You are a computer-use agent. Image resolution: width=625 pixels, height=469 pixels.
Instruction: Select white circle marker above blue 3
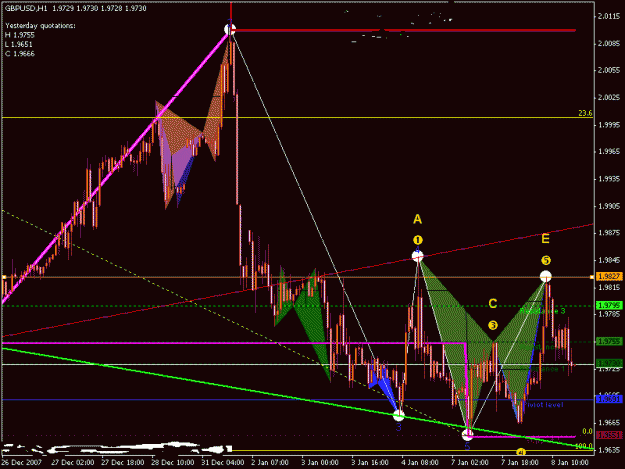click(x=399, y=416)
